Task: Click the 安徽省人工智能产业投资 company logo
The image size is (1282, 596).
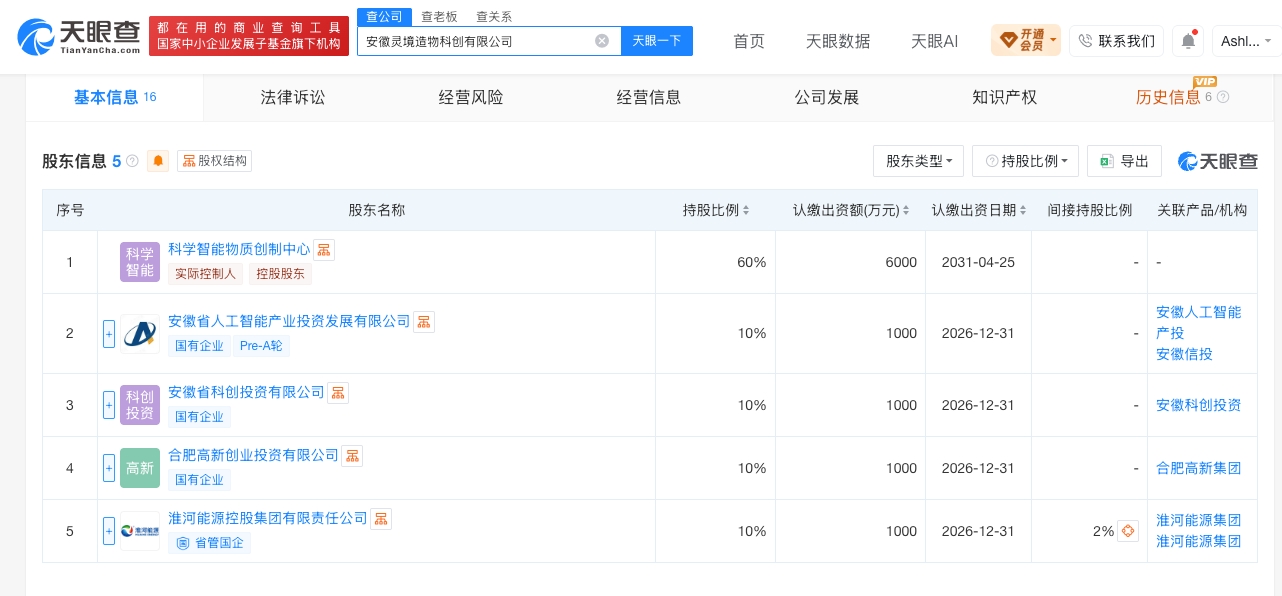Action: tap(140, 334)
